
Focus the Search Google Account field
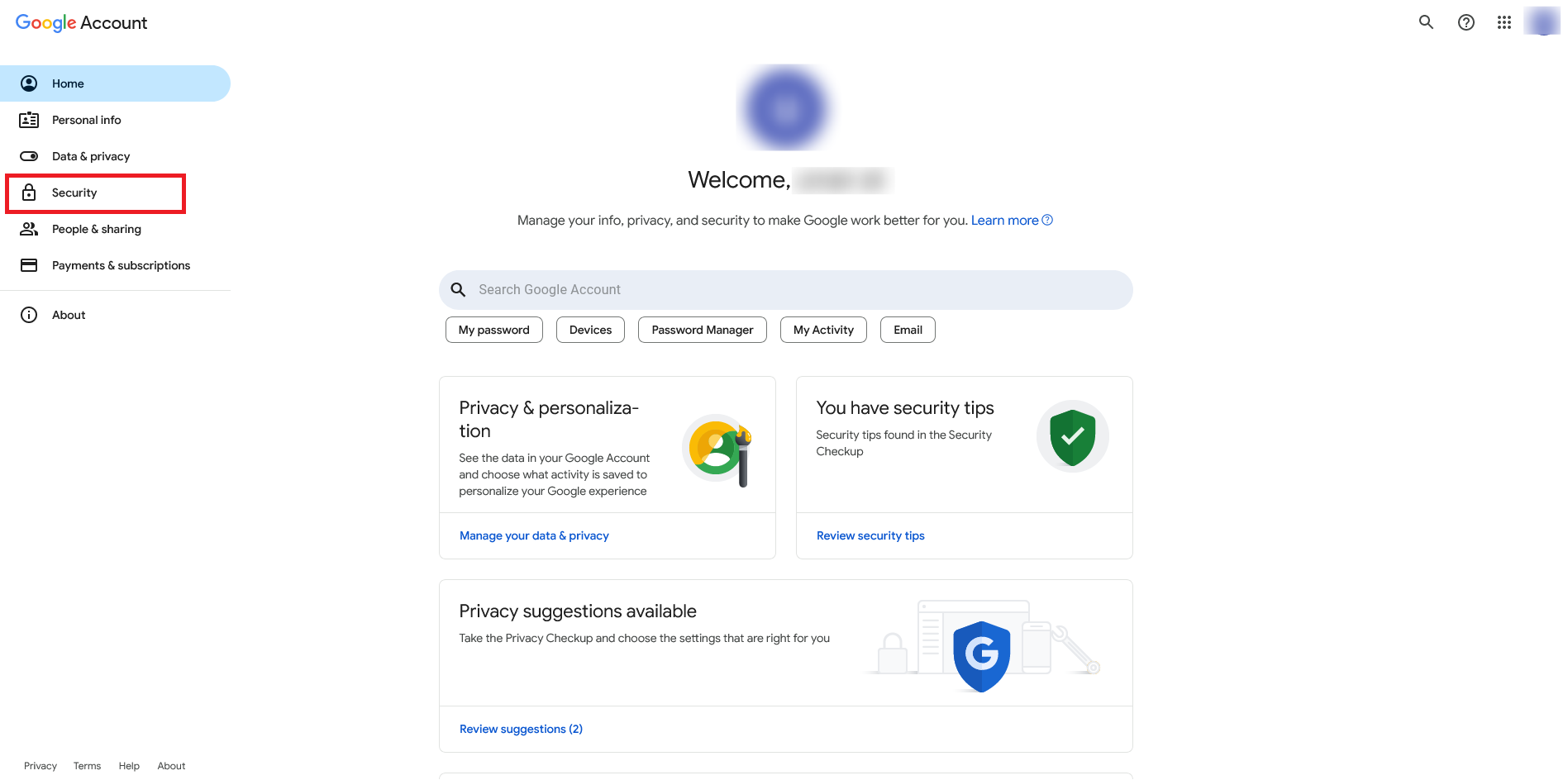pyautogui.click(x=785, y=290)
